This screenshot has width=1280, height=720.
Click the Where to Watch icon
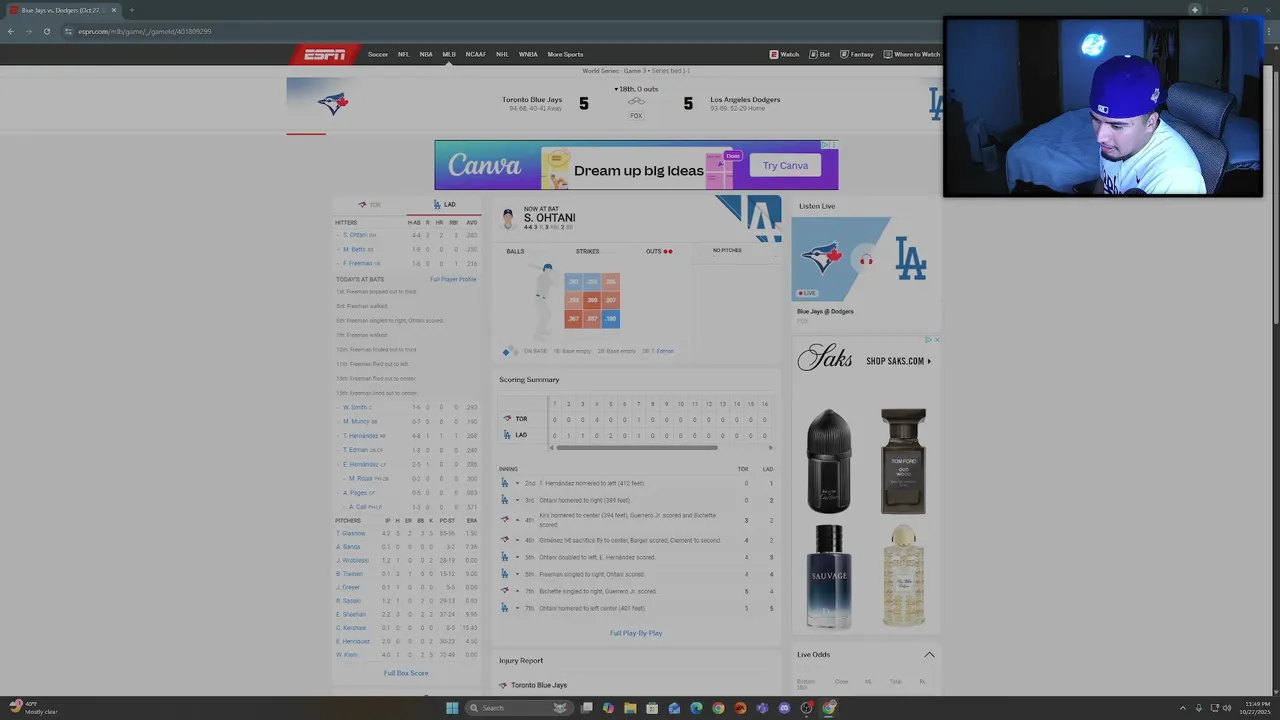[888, 54]
